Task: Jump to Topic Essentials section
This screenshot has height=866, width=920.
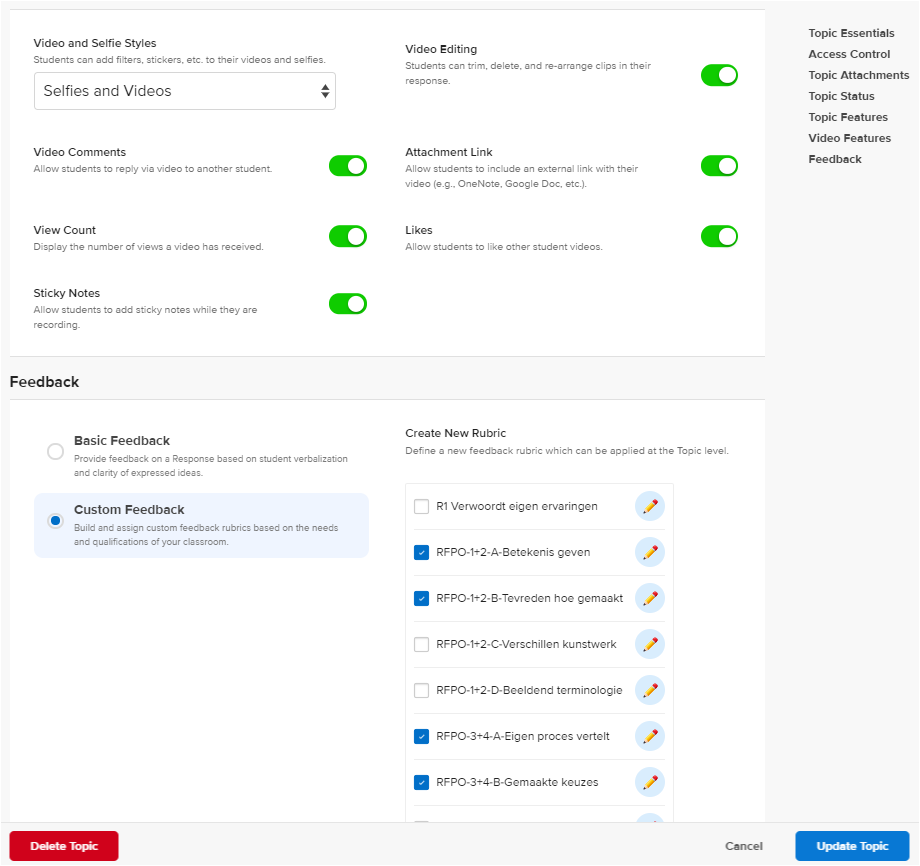Action: pyautogui.click(x=851, y=33)
